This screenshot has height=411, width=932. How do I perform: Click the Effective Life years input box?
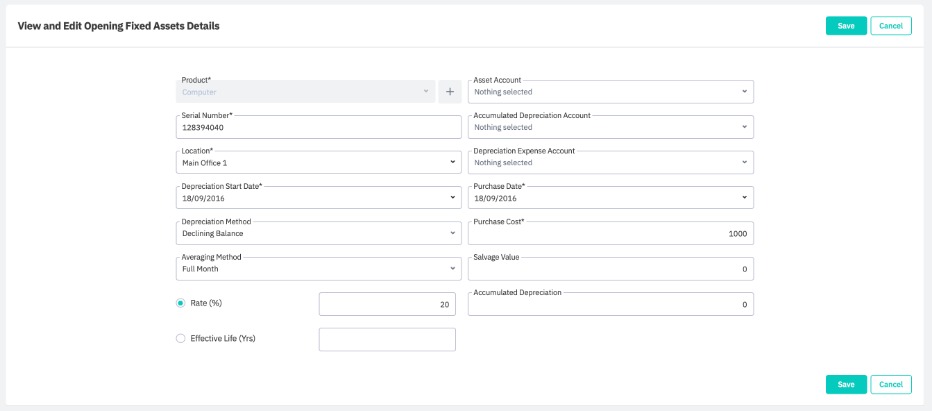pyautogui.click(x=387, y=340)
